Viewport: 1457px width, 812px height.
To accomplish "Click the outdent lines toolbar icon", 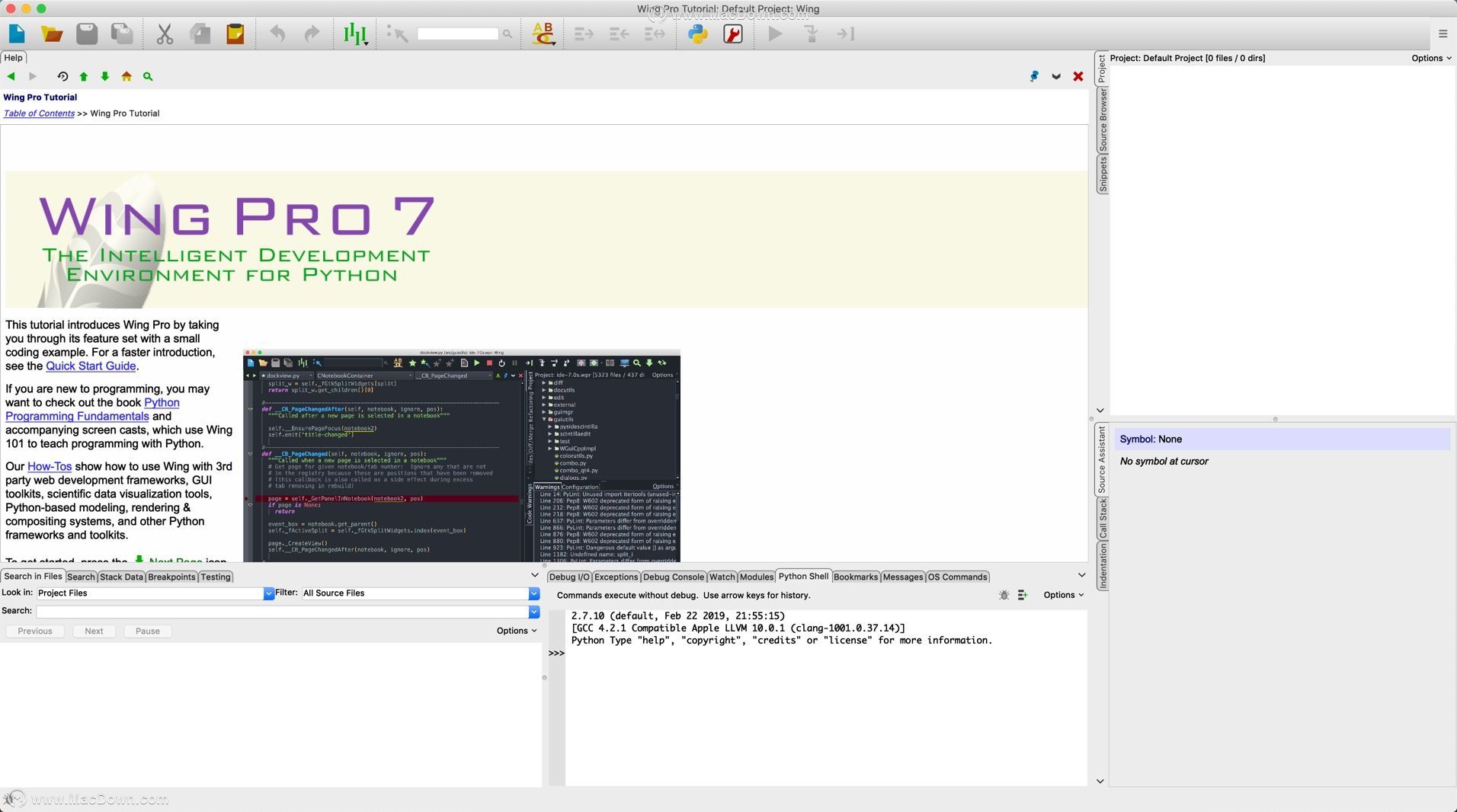I will (620, 34).
